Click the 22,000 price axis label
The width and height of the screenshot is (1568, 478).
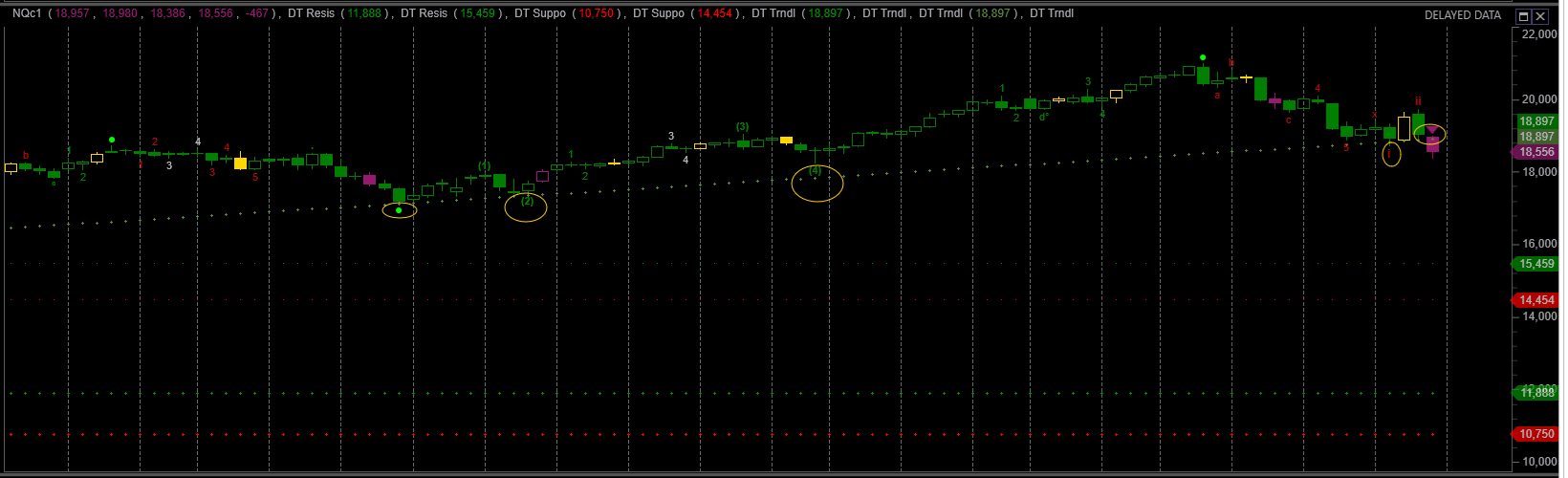[1538, 34]
